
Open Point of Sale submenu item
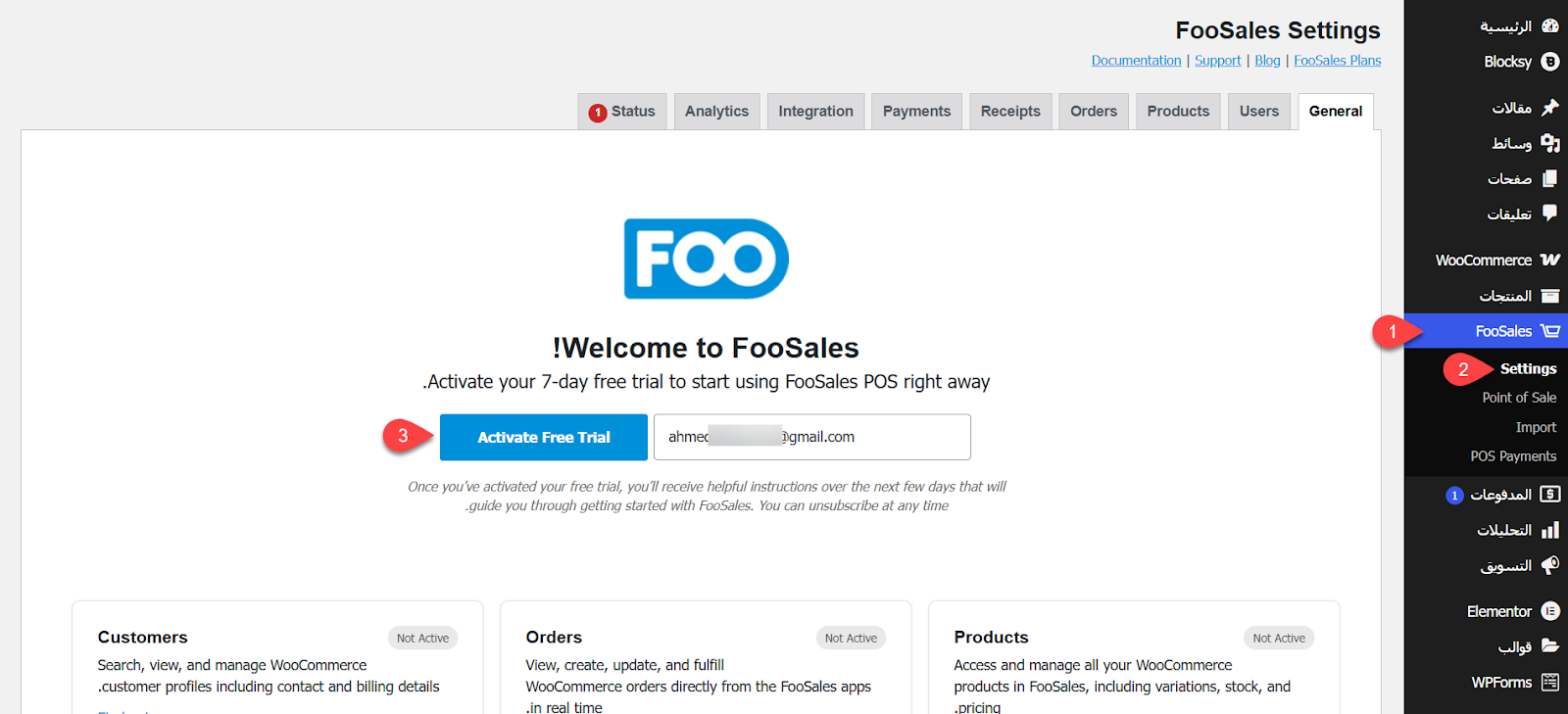pyautogui.click(x=1518, y=398)
